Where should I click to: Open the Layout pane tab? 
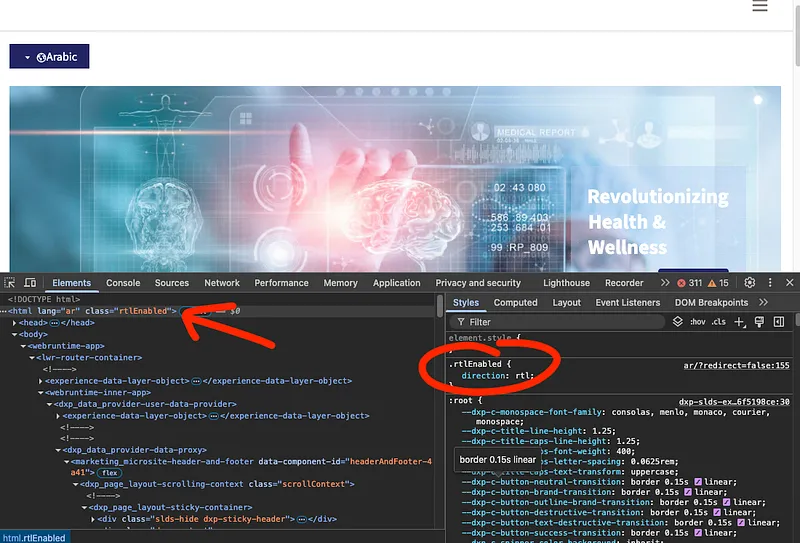[x=566, y=303]
